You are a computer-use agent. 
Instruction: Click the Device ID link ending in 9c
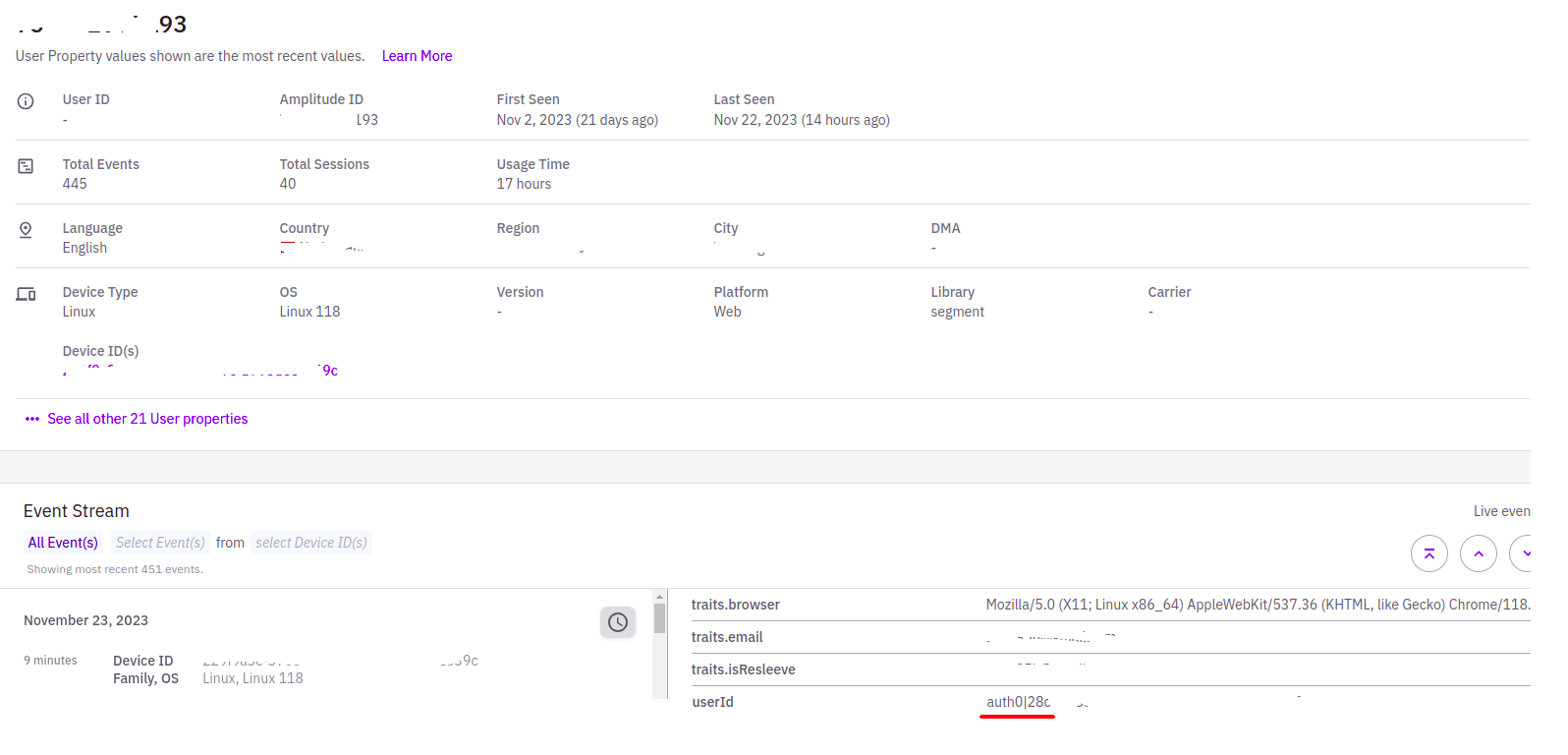click(329, 371)
